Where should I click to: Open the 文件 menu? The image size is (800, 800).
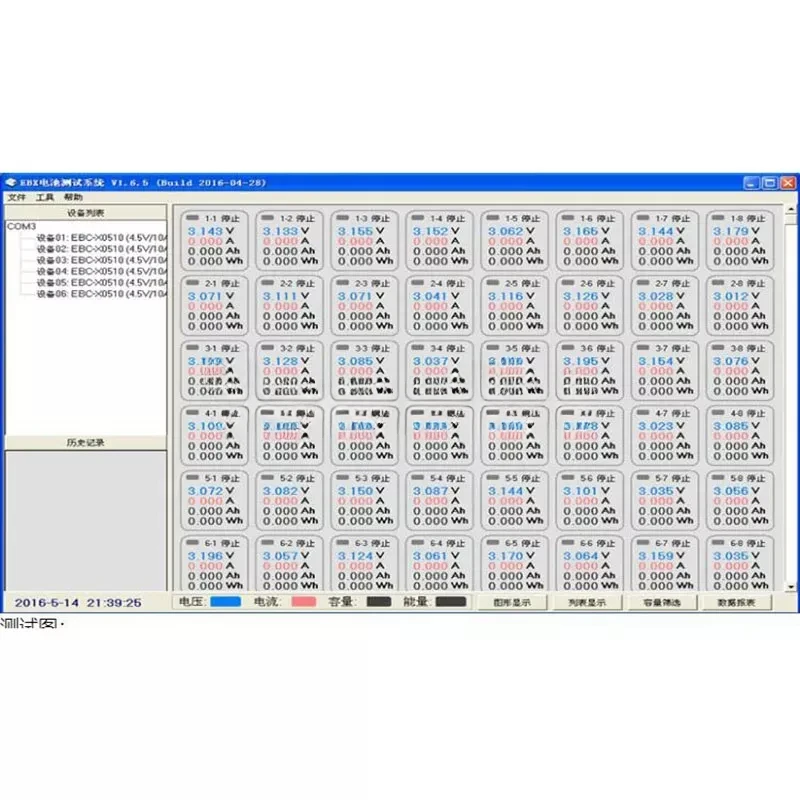[16, 197]
